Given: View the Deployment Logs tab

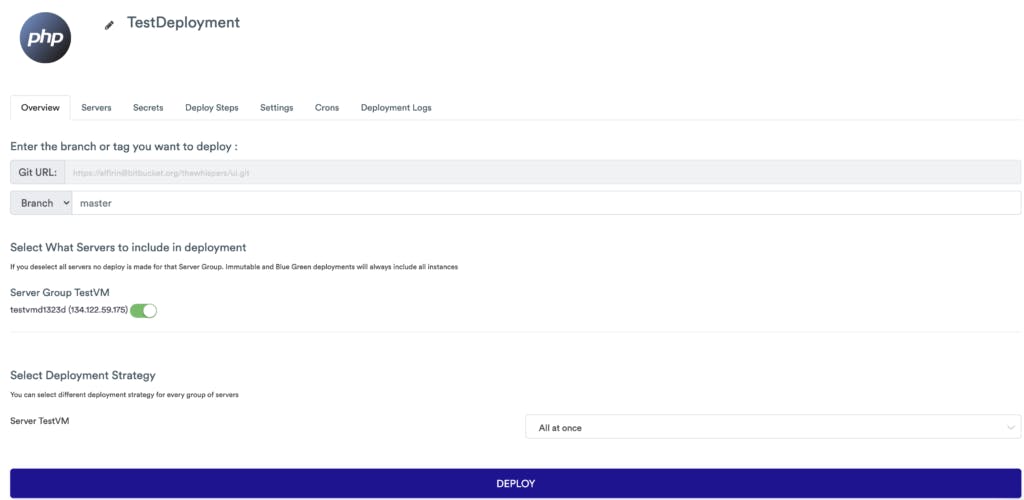Looking at the screenshot, I should point(396,108).
